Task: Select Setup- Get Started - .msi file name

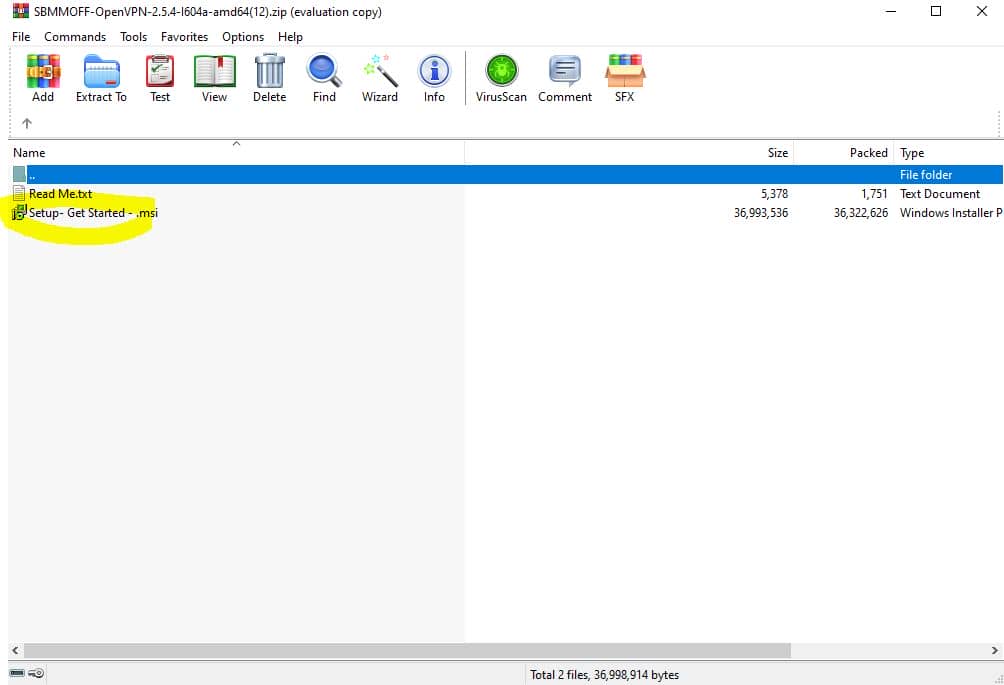Action: (93, 213)
